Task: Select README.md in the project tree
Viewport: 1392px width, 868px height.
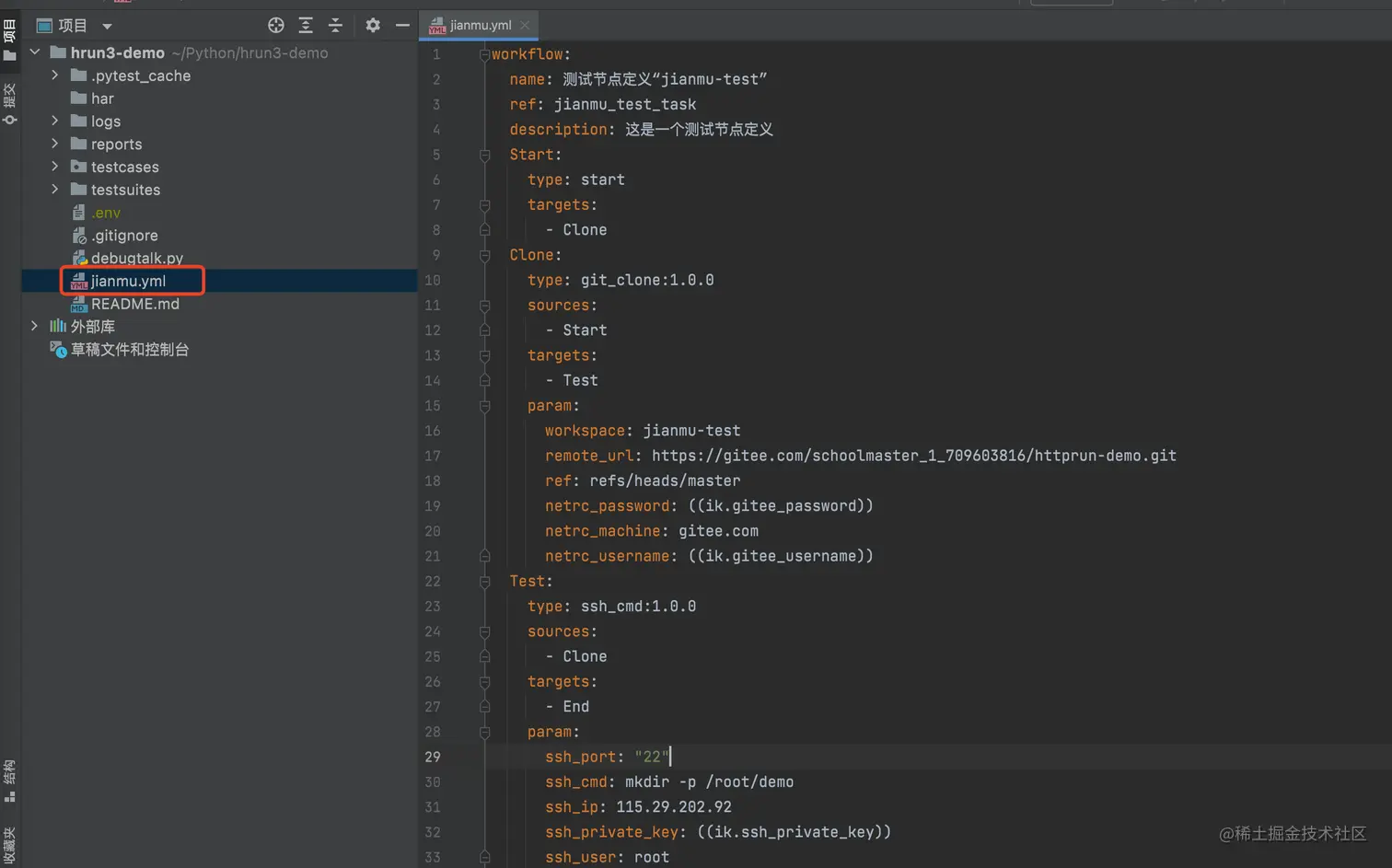Action: 134,304
